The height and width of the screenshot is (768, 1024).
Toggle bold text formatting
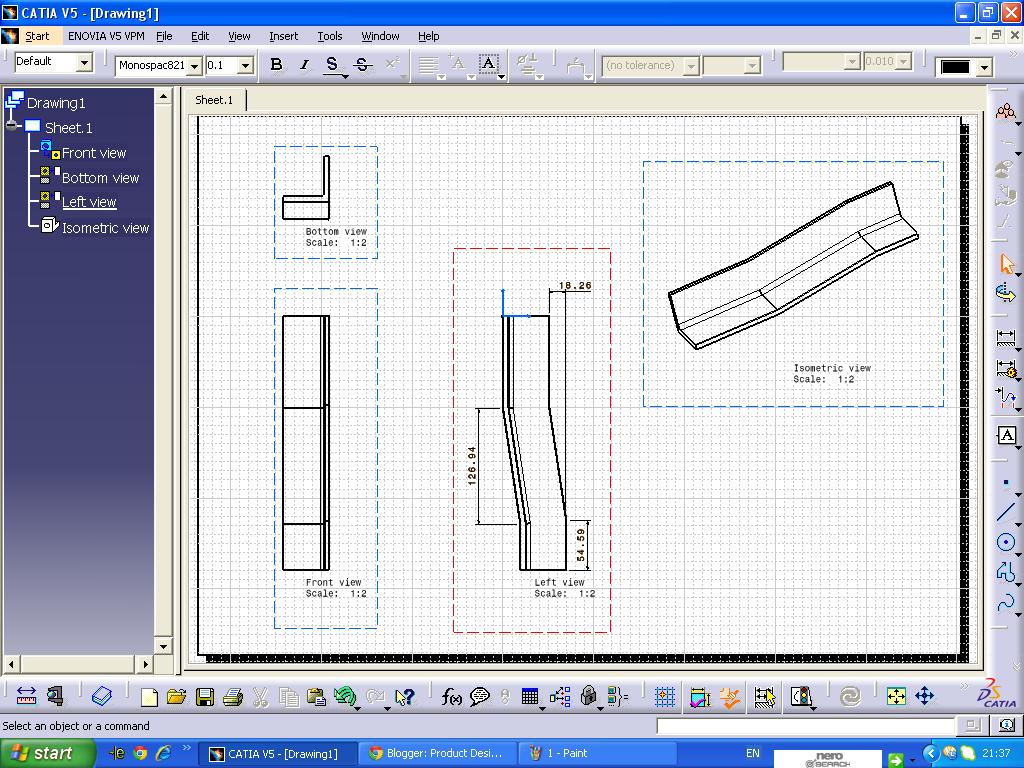(276, 64)
